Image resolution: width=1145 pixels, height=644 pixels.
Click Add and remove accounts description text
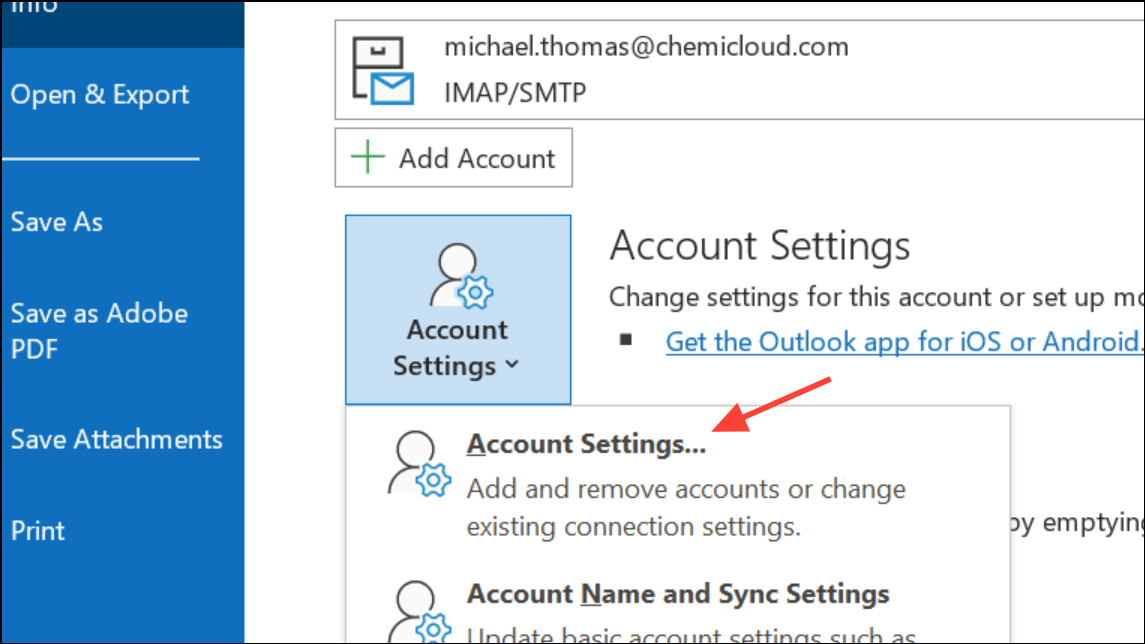[686, 507]
